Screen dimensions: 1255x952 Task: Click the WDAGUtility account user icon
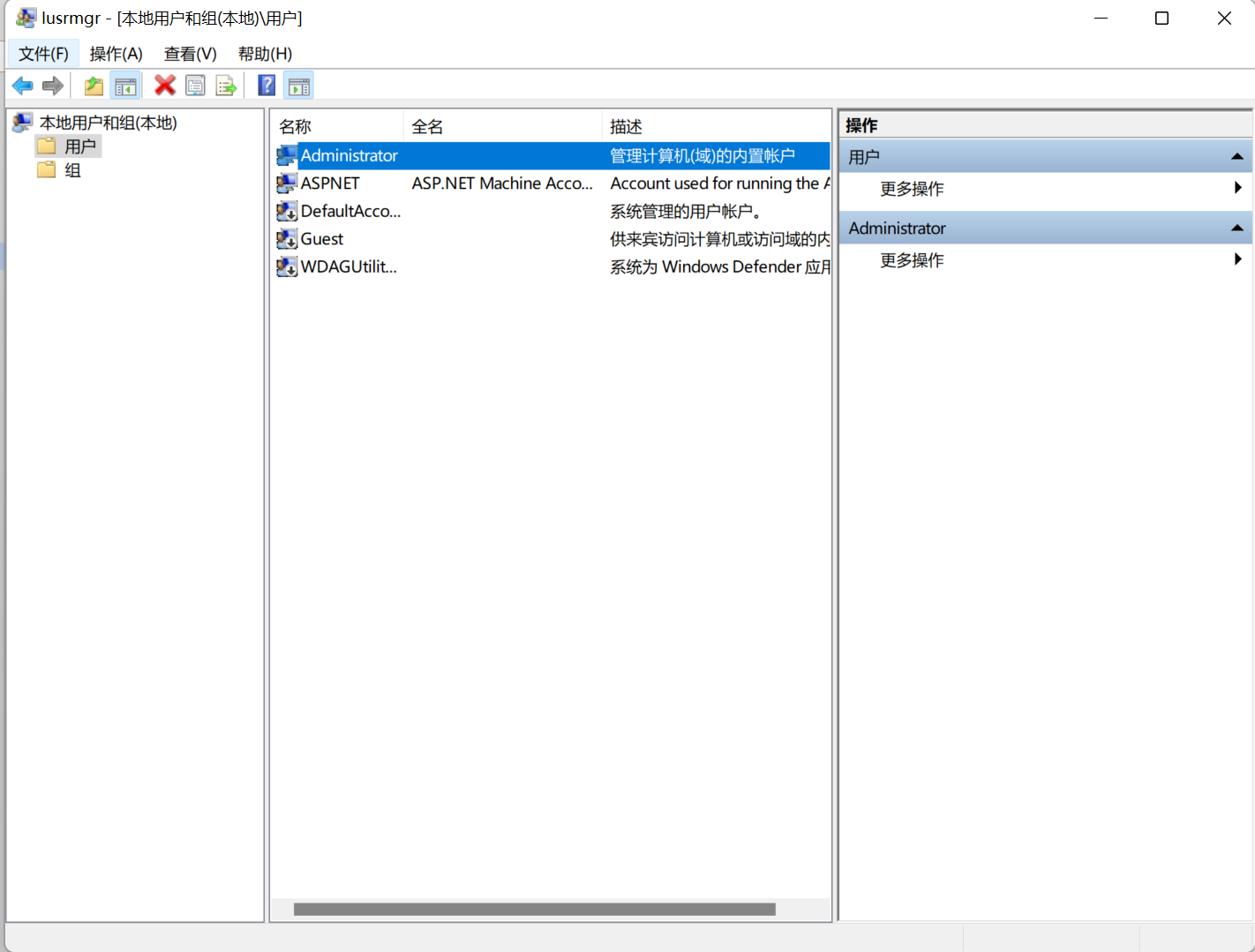point(287,266)
